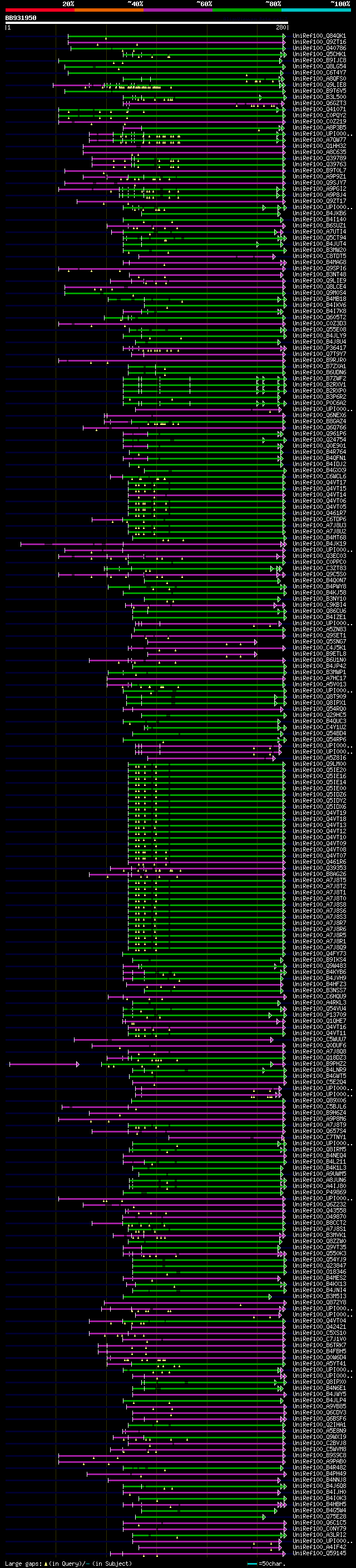Select UniRef100_C4Y1U2 in the list
Viewport: 356px width, 1568px height.
coord(319,728)
